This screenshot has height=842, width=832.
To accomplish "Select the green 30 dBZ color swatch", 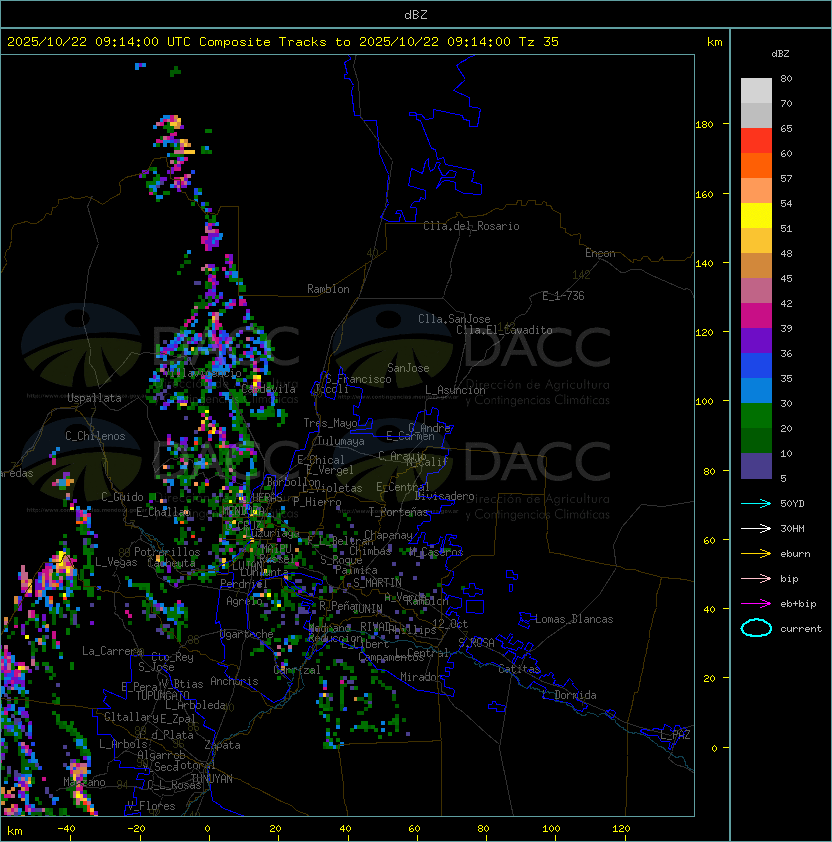I will pos(756,416).
